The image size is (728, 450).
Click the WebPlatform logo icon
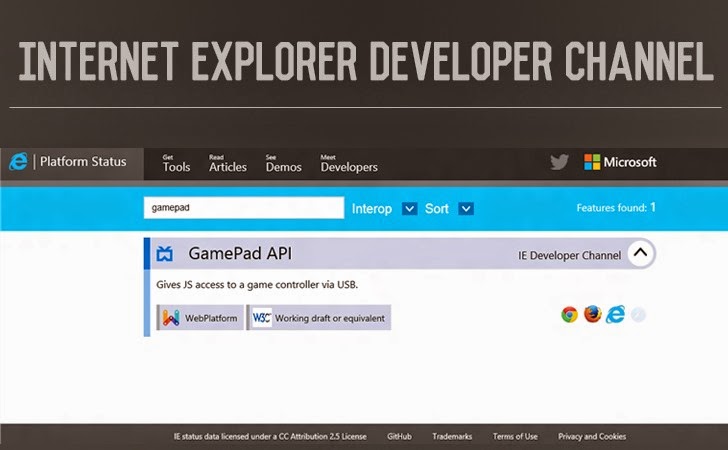171,318
